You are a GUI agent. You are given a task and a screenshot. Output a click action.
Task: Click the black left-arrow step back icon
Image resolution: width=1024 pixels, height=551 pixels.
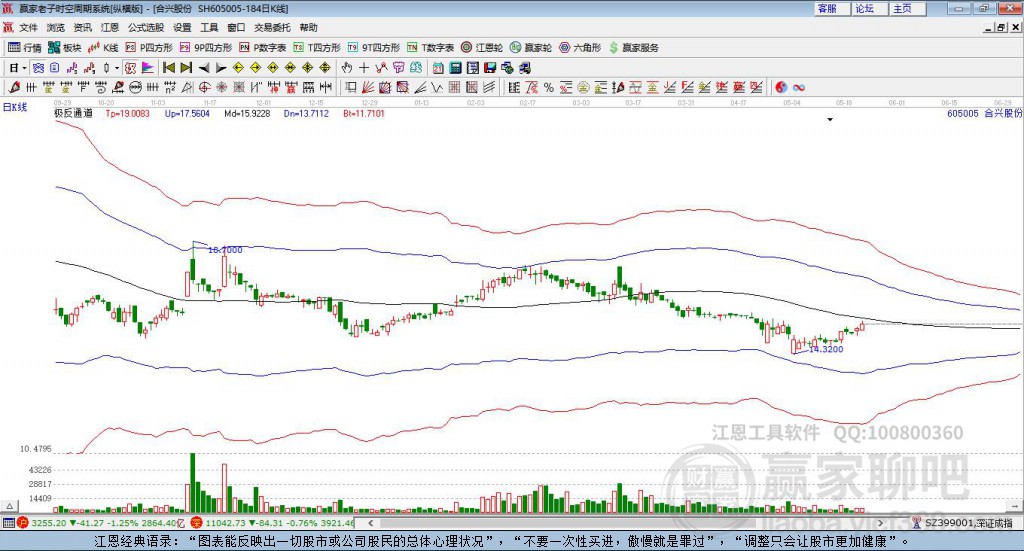[x=204, y=68]
